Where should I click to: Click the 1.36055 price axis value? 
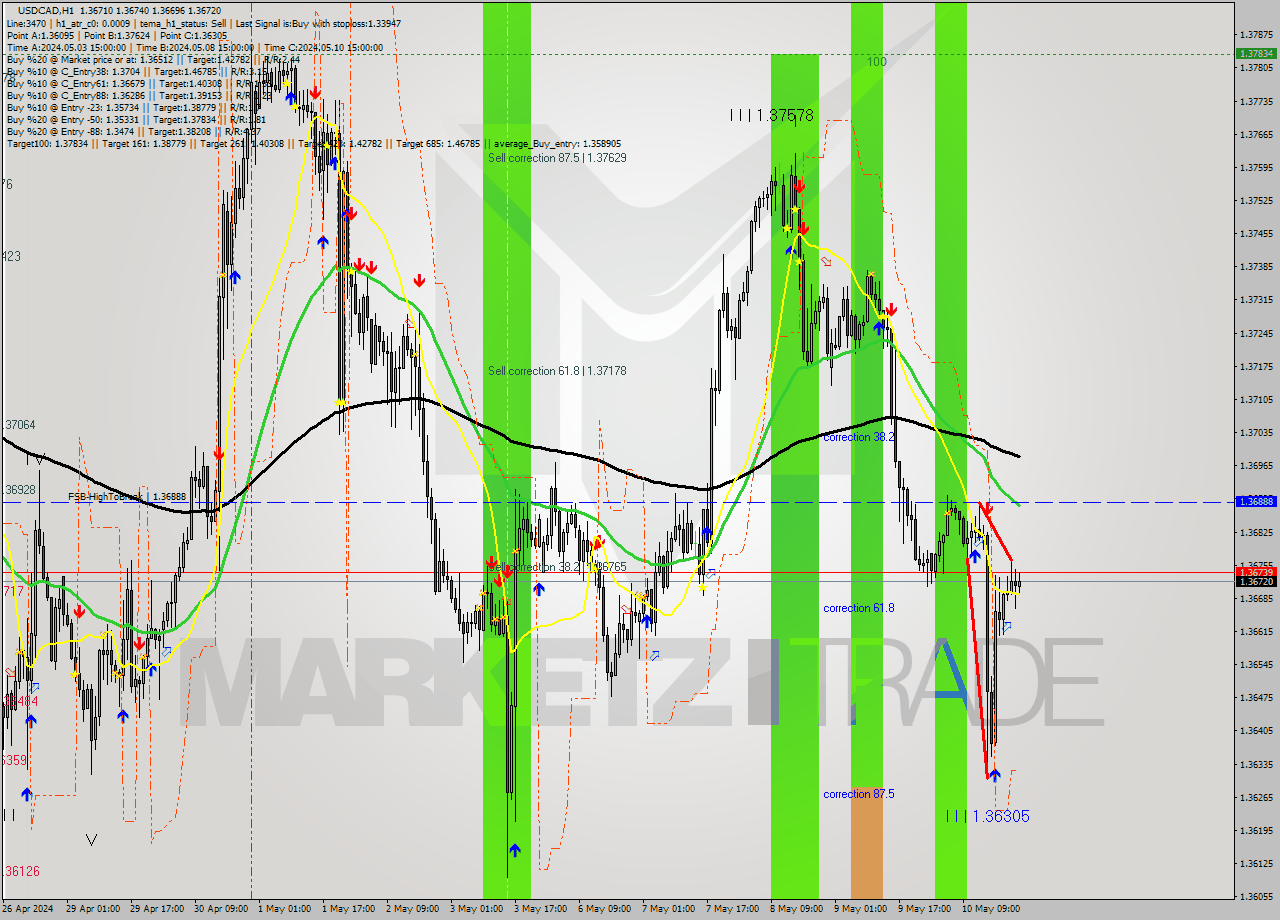coord(1255,897)
